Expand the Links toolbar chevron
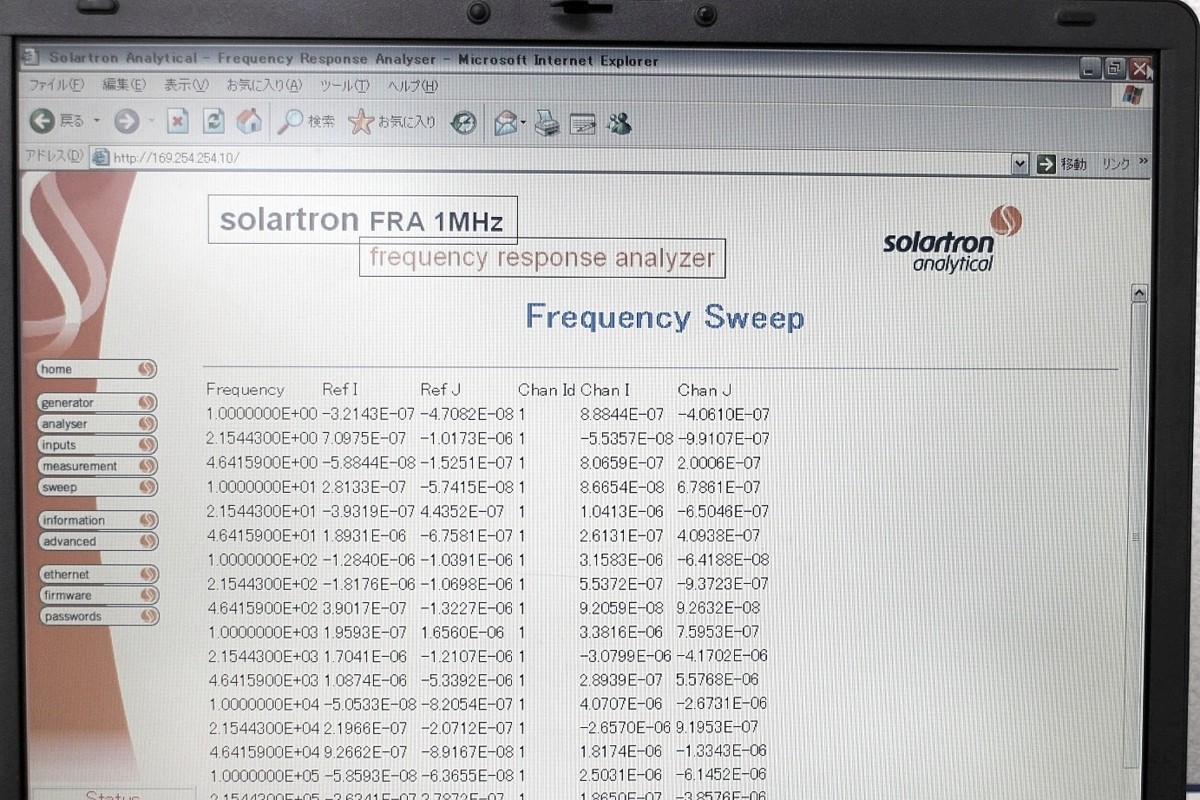The width and height of the screenshot is (1200, 800). pyautogui.click(x=1143, y=161)
